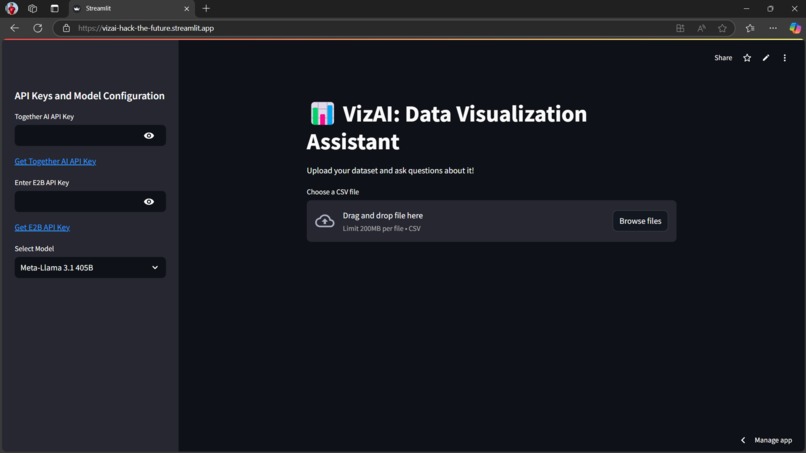This screenshot has width=806, height=453.
Task: Expand the Manage app panel
Action: 766,440
